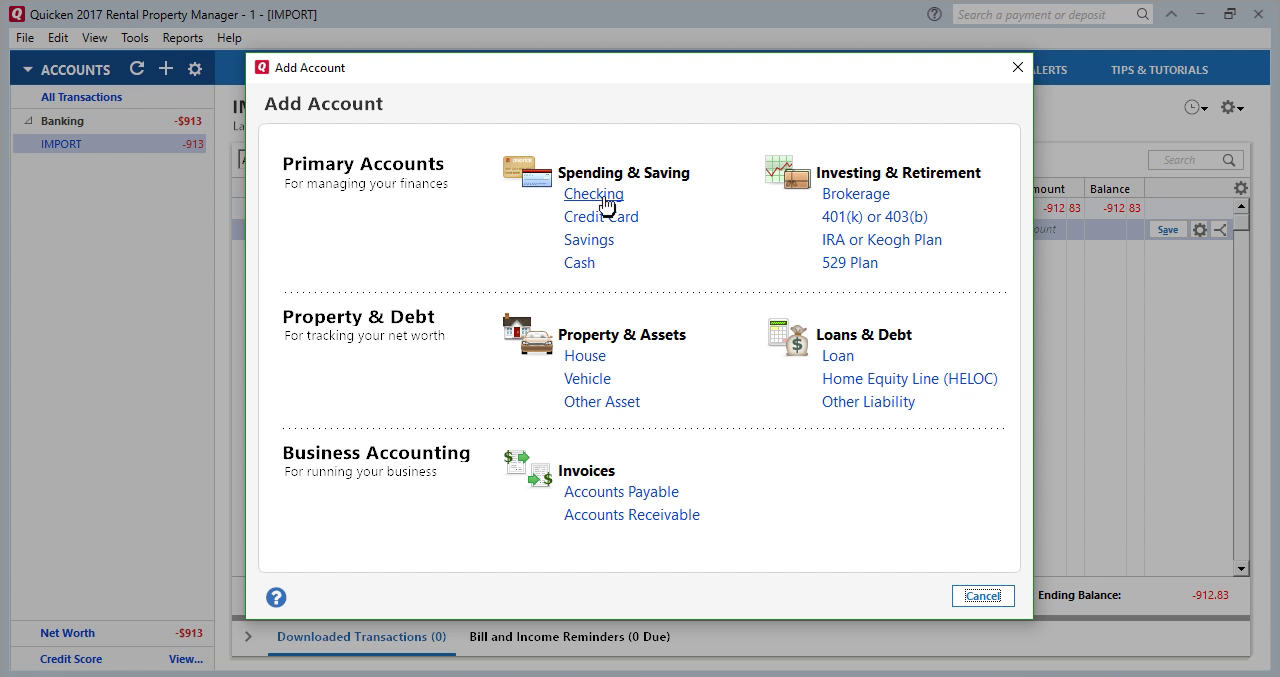The height and width of the screenshot is (677, 1280).
Task: Click the register search magnifier icon
Action: [x=1229, y=160]
